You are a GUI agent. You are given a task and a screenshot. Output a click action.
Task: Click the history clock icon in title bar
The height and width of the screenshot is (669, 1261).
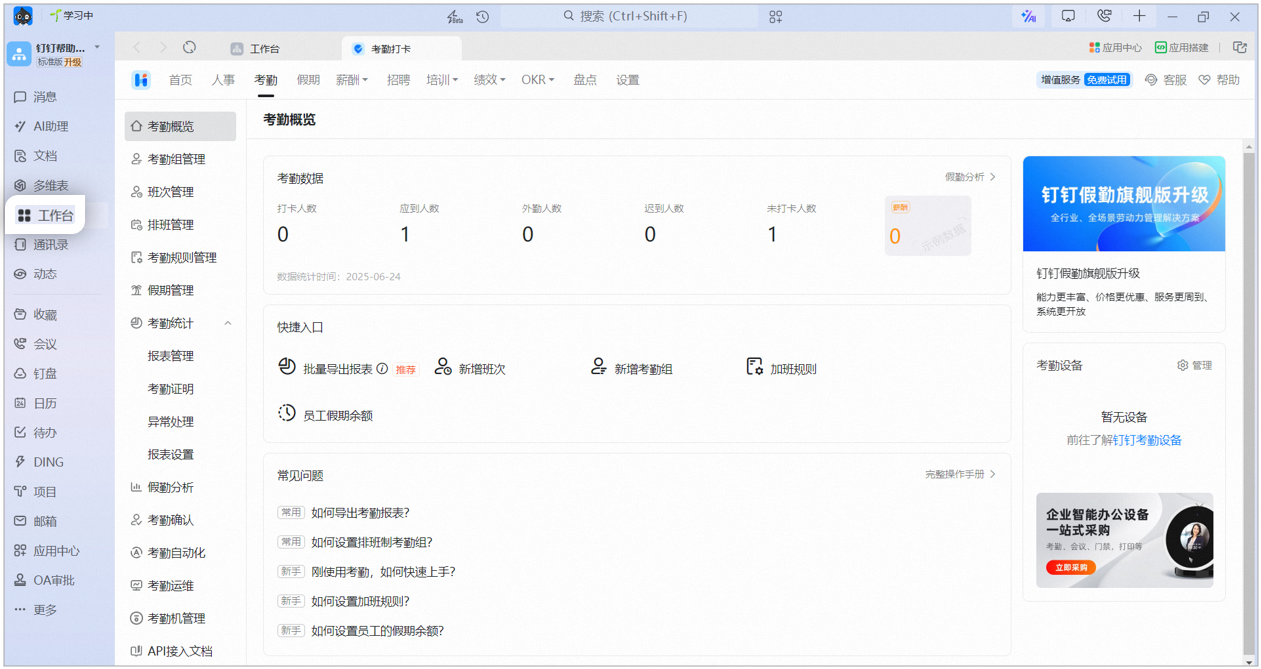[483, 17]
